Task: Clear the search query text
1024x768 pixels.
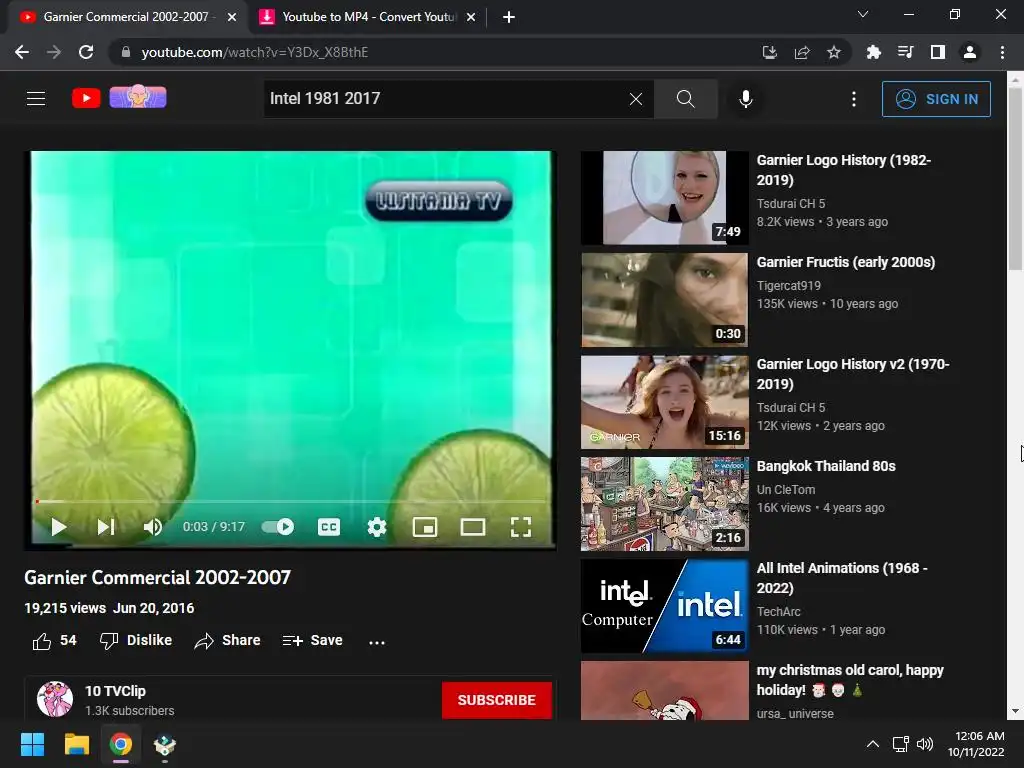Action: tap(635, 99)
